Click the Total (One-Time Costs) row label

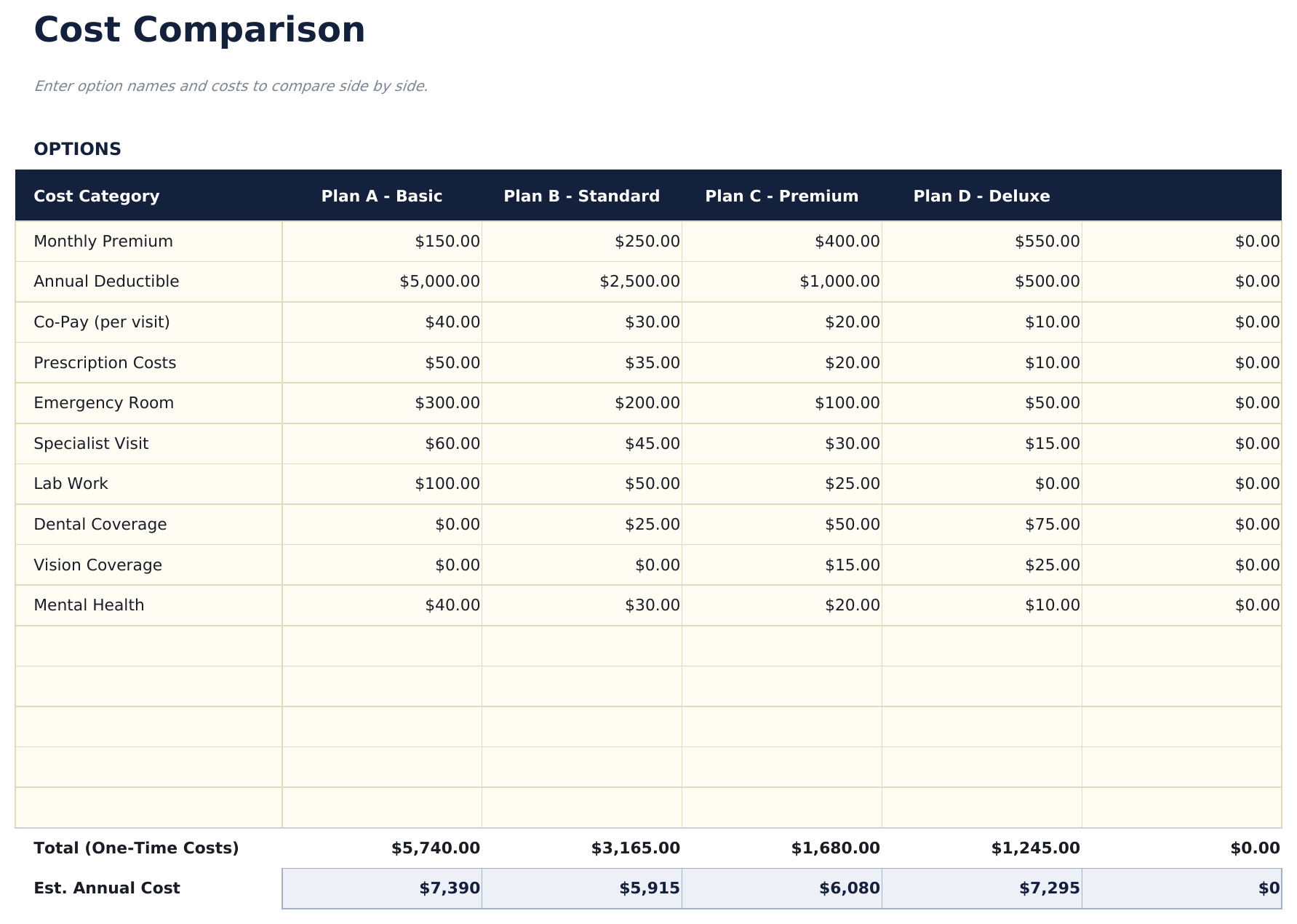(x=136, y=847)
